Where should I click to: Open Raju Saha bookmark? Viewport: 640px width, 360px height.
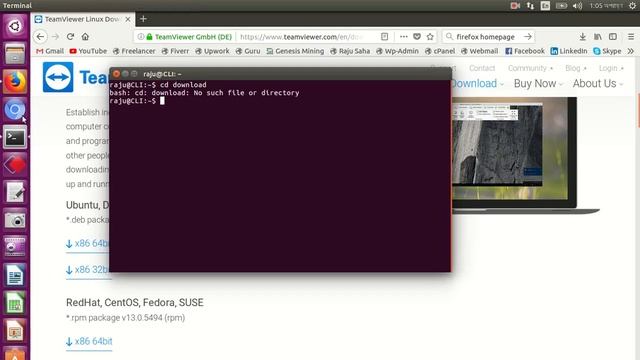click(x=350, y=51)
